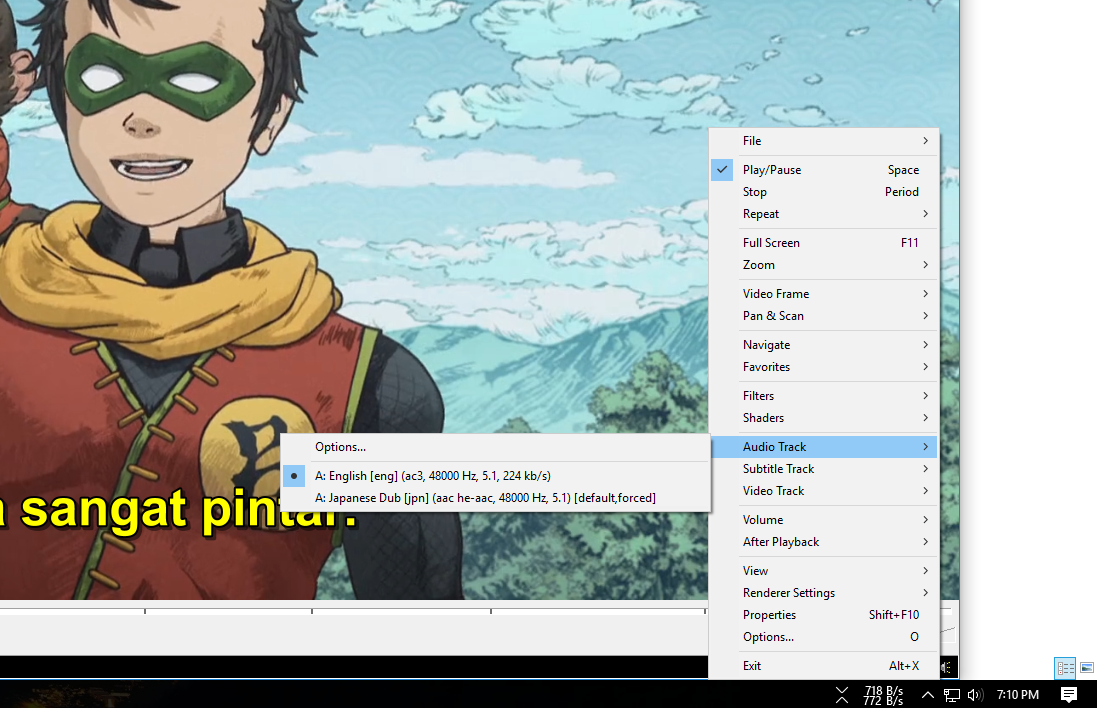Open Options in the Audio Track submenu
Image resolution: width=1097 pixels, height=708 pixels.
coord(495,447)
